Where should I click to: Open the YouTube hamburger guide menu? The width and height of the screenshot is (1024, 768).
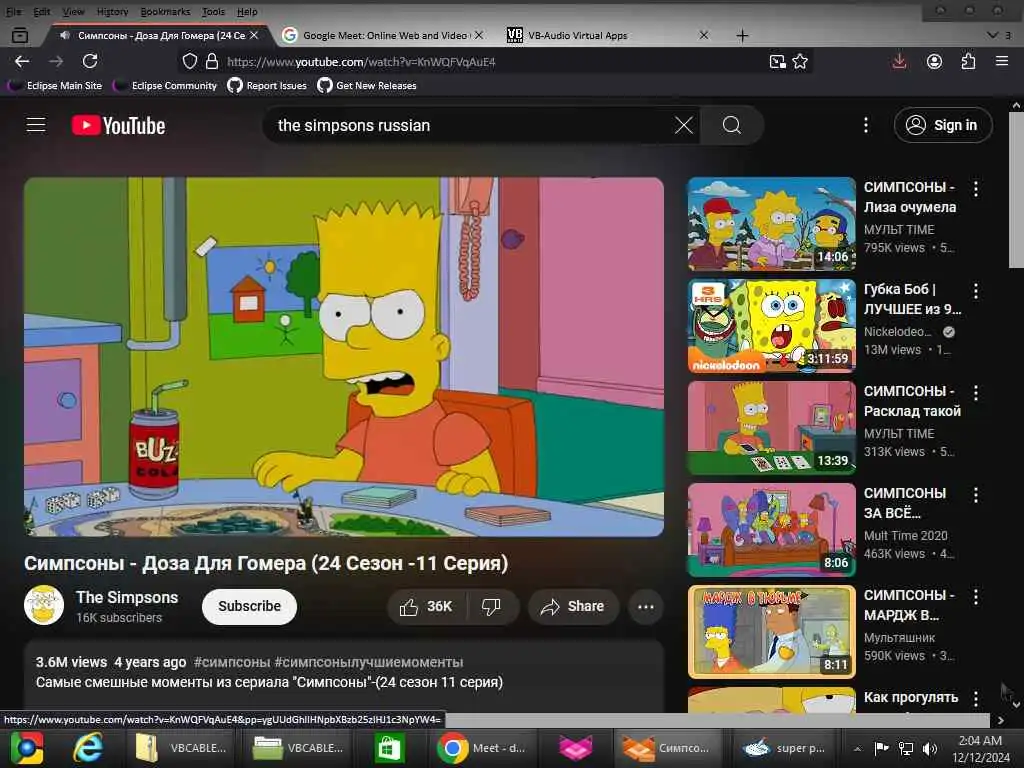(x=36, y=125)
